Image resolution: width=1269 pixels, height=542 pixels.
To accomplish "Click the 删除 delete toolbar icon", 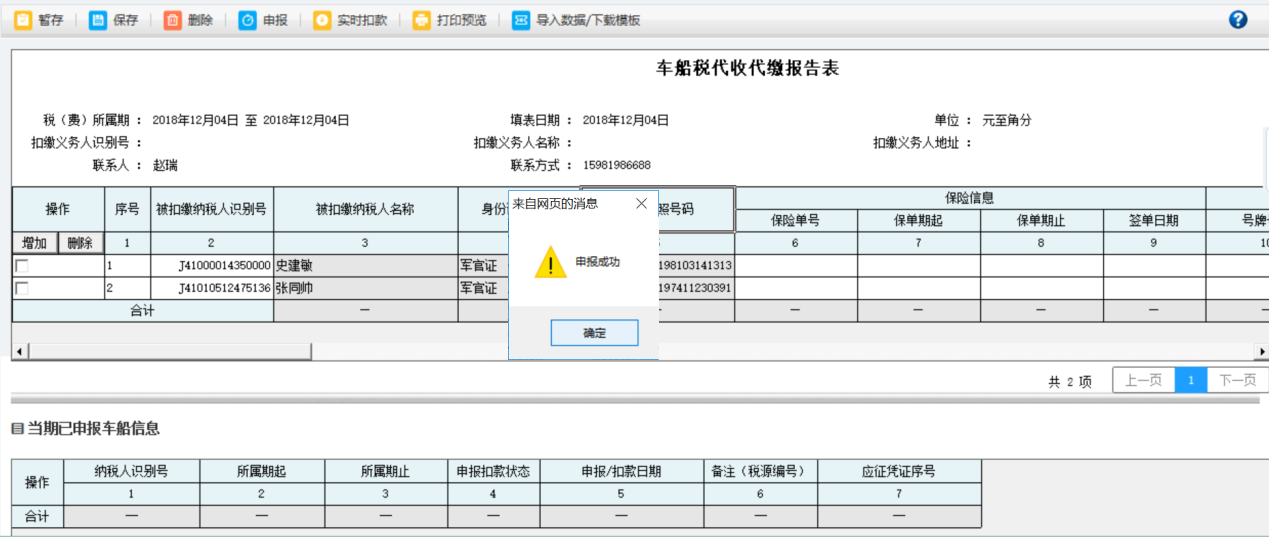I will tap(173, 20).
